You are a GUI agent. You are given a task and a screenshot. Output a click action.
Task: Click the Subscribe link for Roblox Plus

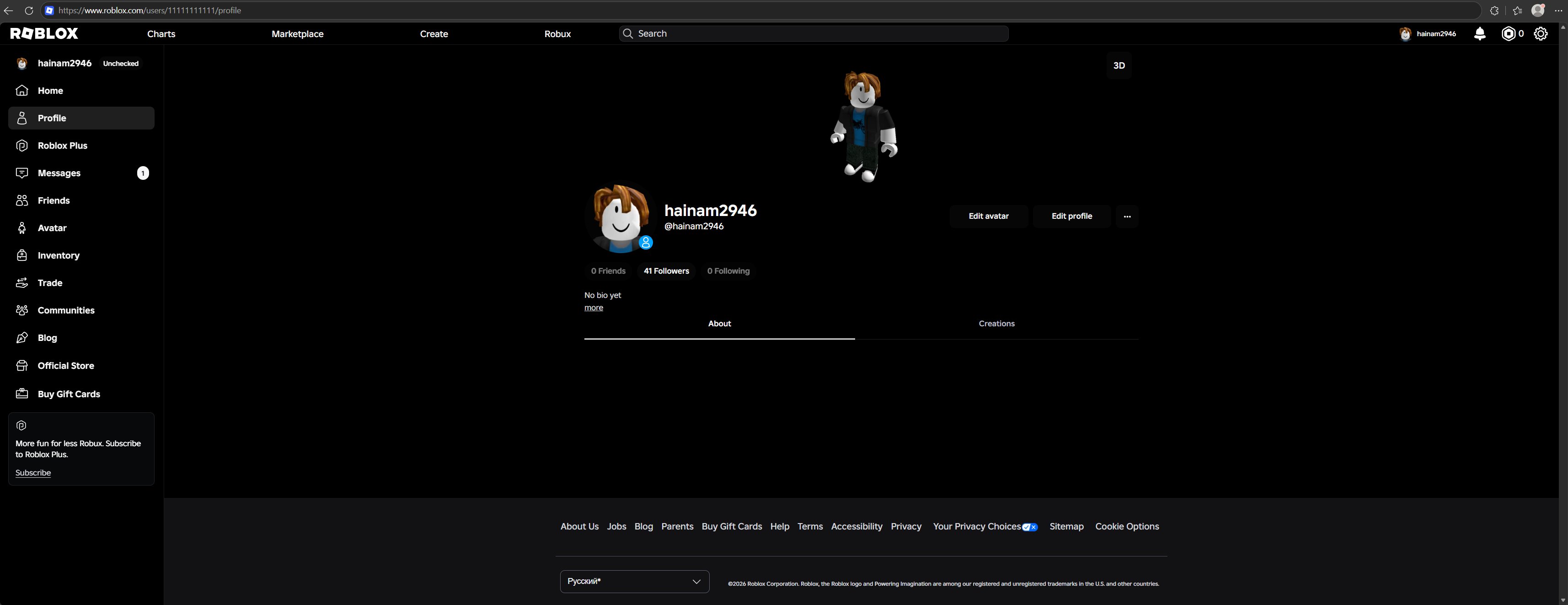coord(33,473)
